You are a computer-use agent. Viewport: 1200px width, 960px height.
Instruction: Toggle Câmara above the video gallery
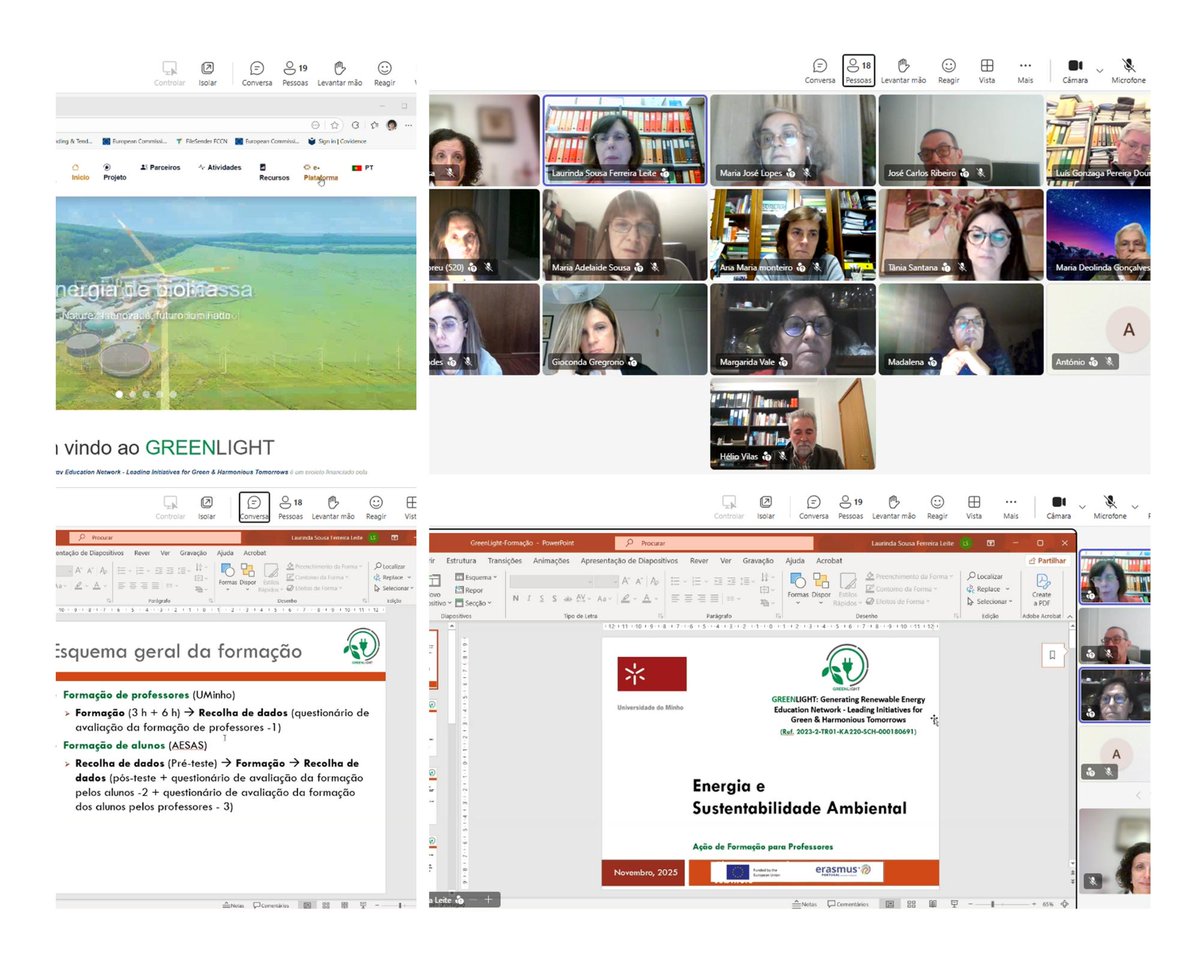pos(1075,71)
